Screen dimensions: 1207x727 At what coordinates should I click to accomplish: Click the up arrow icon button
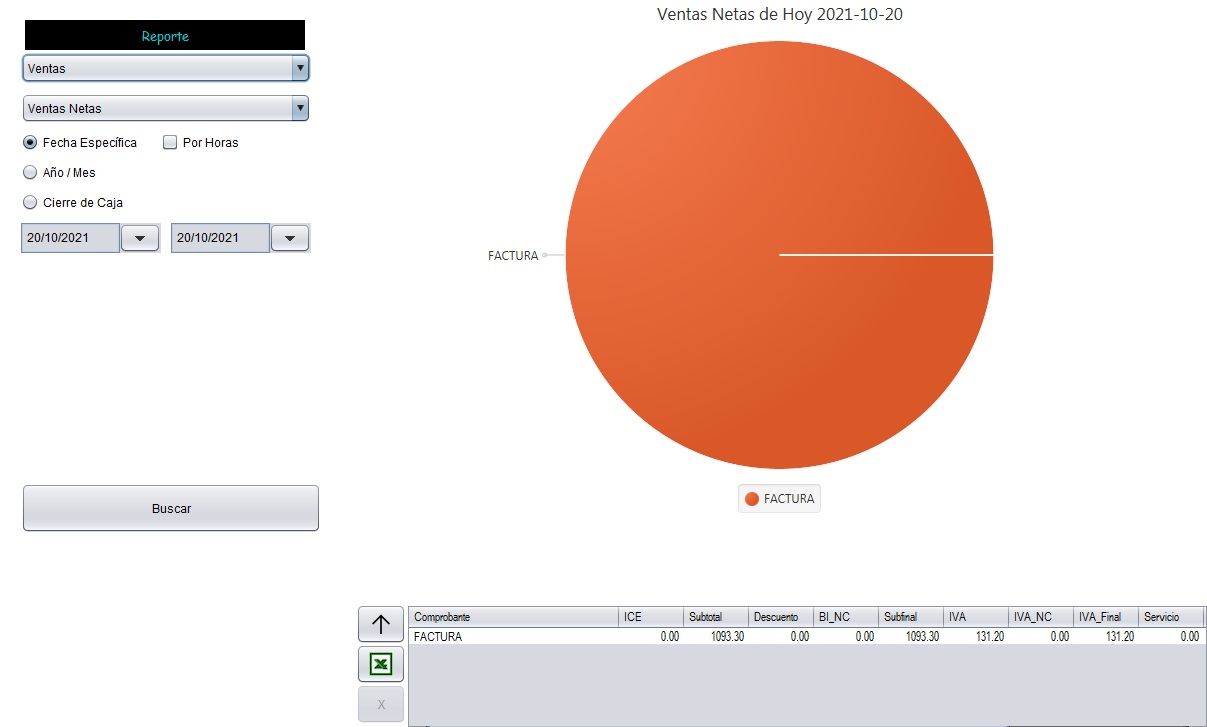coord(380,625)
